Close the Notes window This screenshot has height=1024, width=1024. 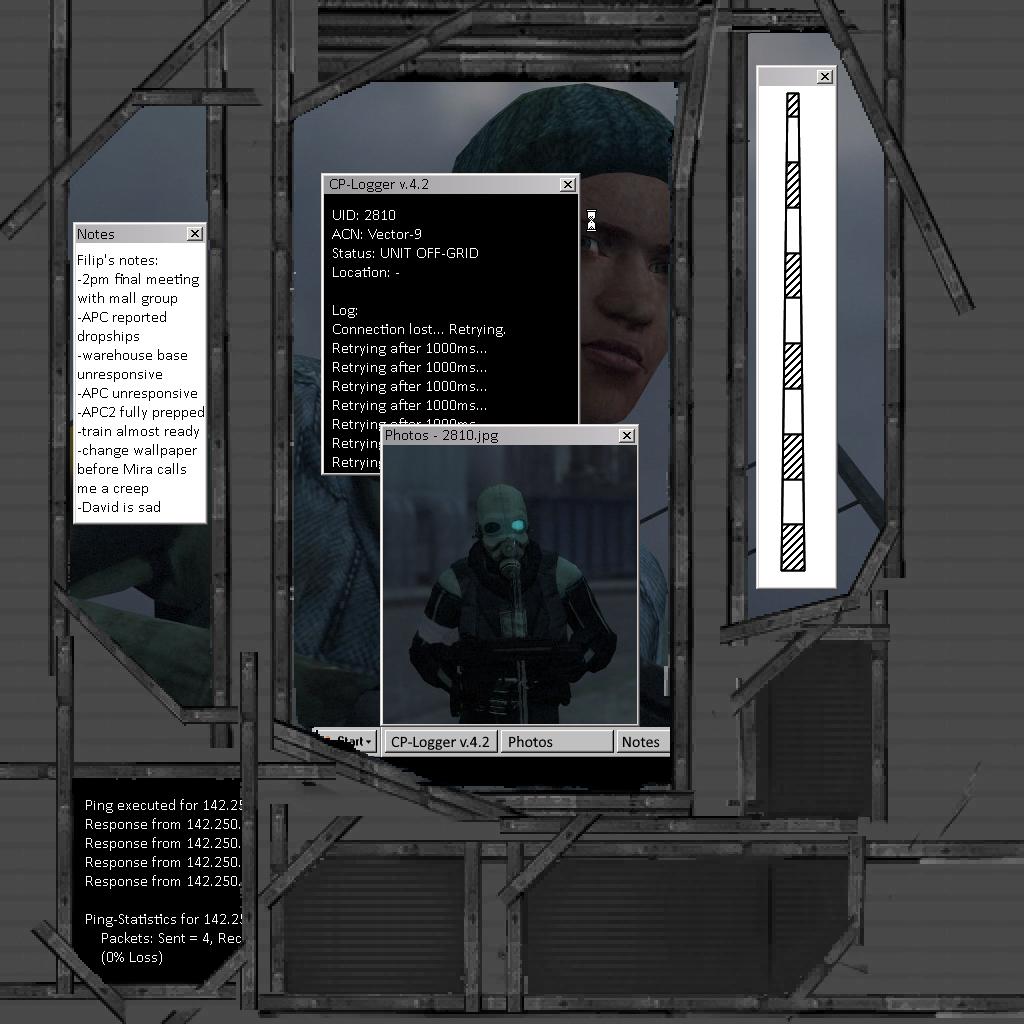pos(195,233)
